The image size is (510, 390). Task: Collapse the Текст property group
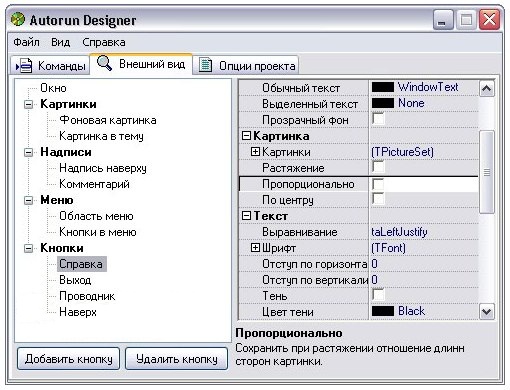pos(246,216)
